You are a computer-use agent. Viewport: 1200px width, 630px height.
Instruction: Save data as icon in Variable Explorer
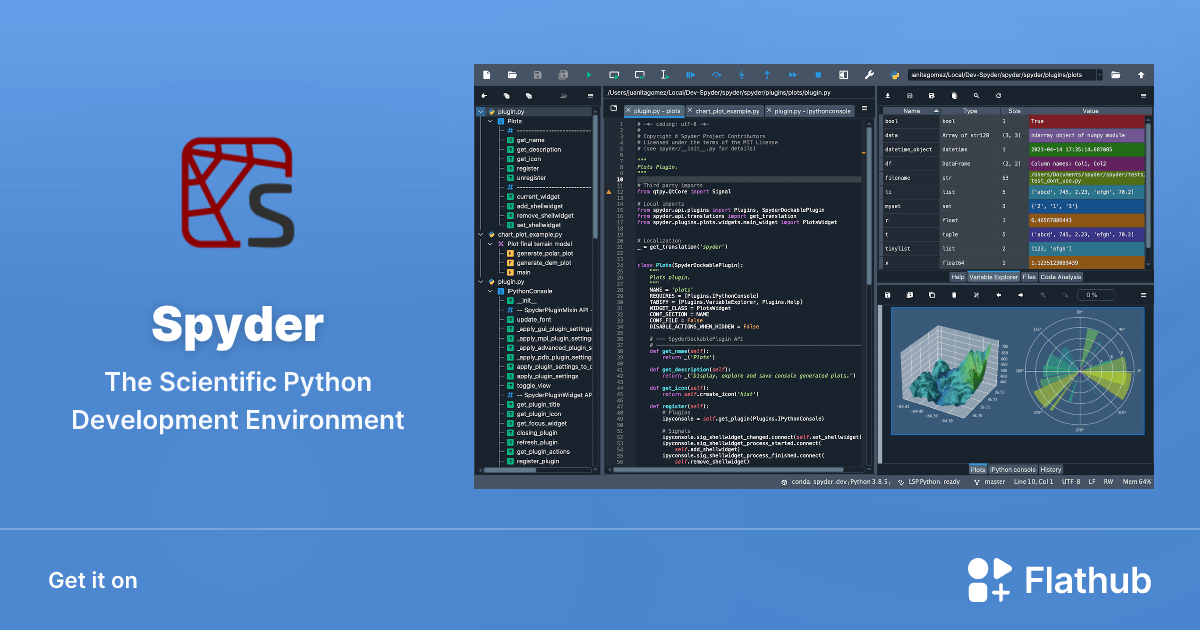(x=909, y=95)
